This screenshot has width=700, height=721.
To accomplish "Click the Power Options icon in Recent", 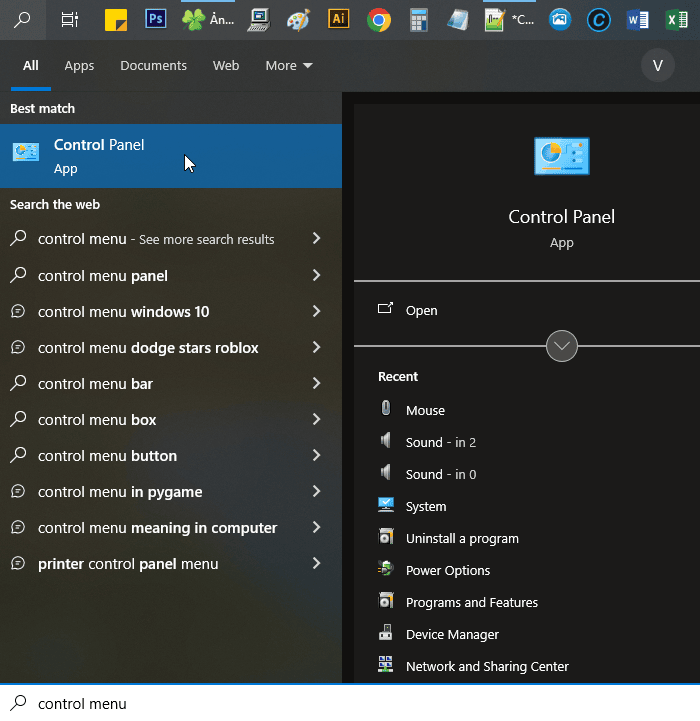I will (x=385, y=569).
